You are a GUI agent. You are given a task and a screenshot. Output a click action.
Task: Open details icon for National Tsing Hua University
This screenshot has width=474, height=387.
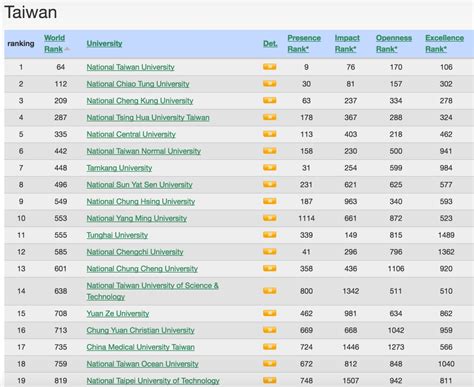(270, 117)
